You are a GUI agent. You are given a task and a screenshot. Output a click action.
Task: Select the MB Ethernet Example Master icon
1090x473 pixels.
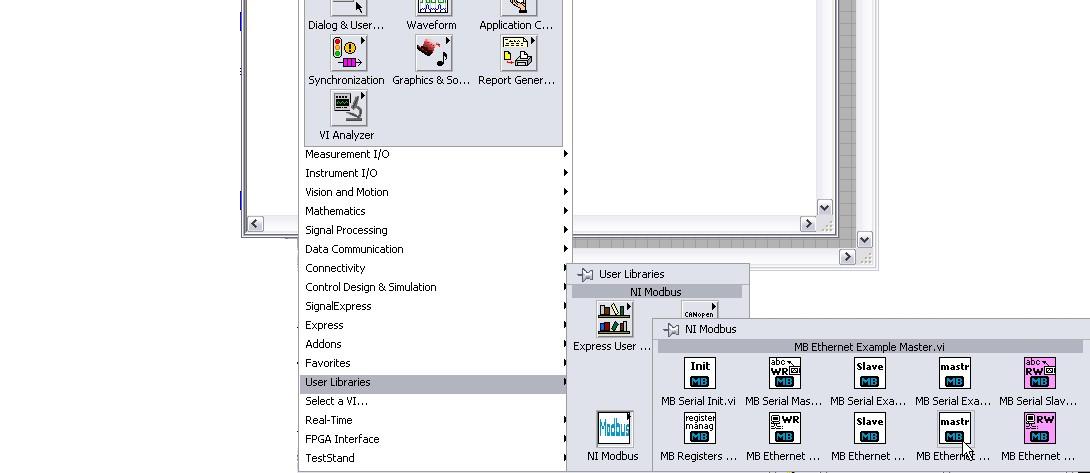[954, 428]
